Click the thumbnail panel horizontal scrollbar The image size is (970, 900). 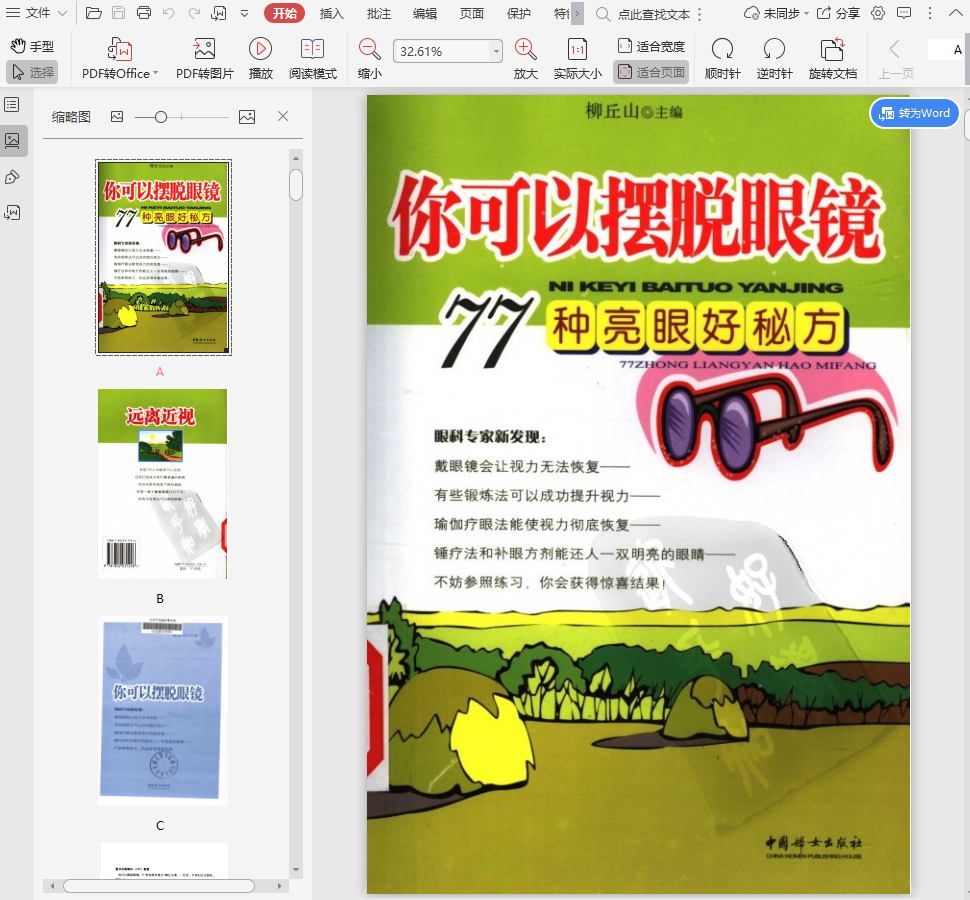(159, 886)
